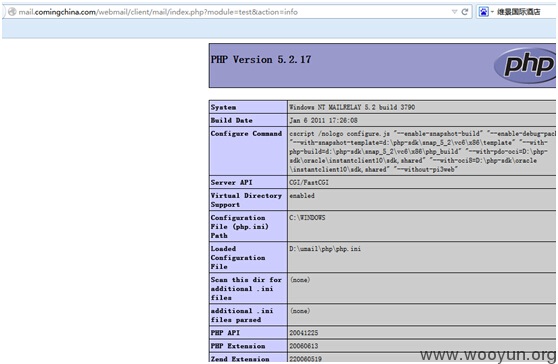Select Configuration File (php.ini) Path label
Screen dimensions: 558x364
(239, 226)
